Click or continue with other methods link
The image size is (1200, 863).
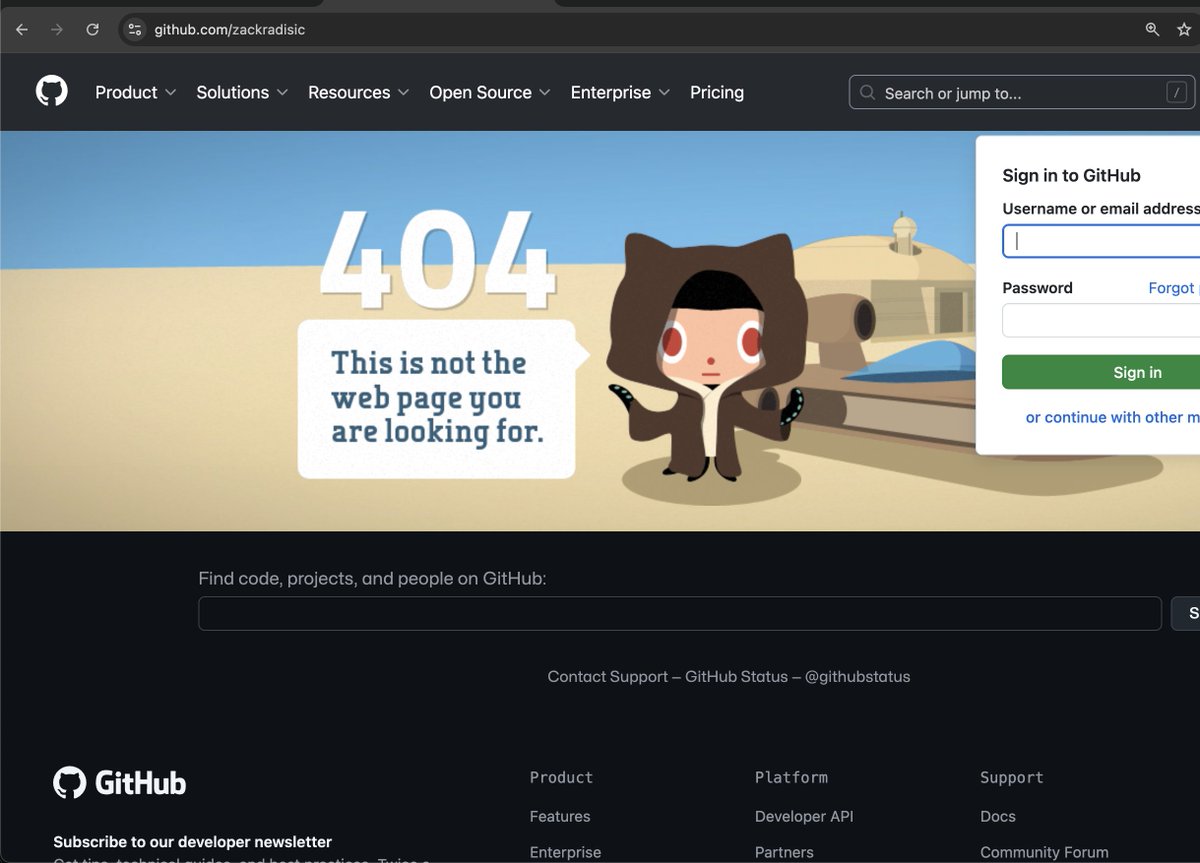[x=1113, y=417]
